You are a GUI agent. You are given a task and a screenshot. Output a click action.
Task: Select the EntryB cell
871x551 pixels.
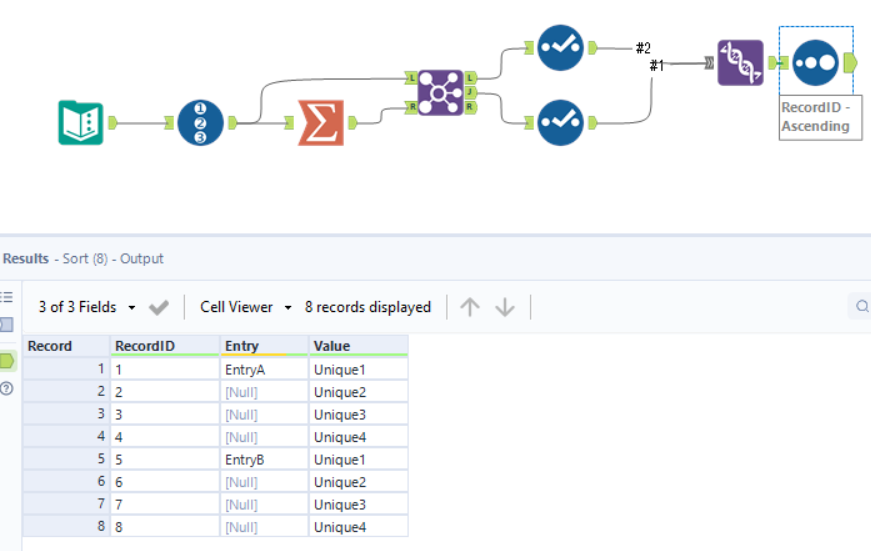point(264,459)
